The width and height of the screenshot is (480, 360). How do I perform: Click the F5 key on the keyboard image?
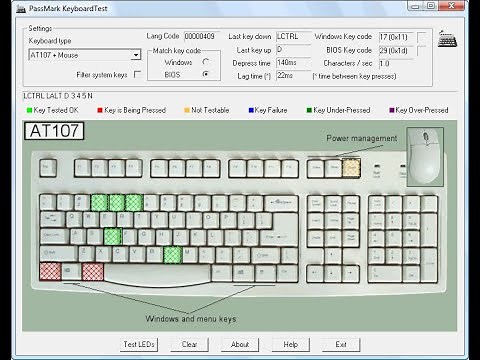point(159,169)
